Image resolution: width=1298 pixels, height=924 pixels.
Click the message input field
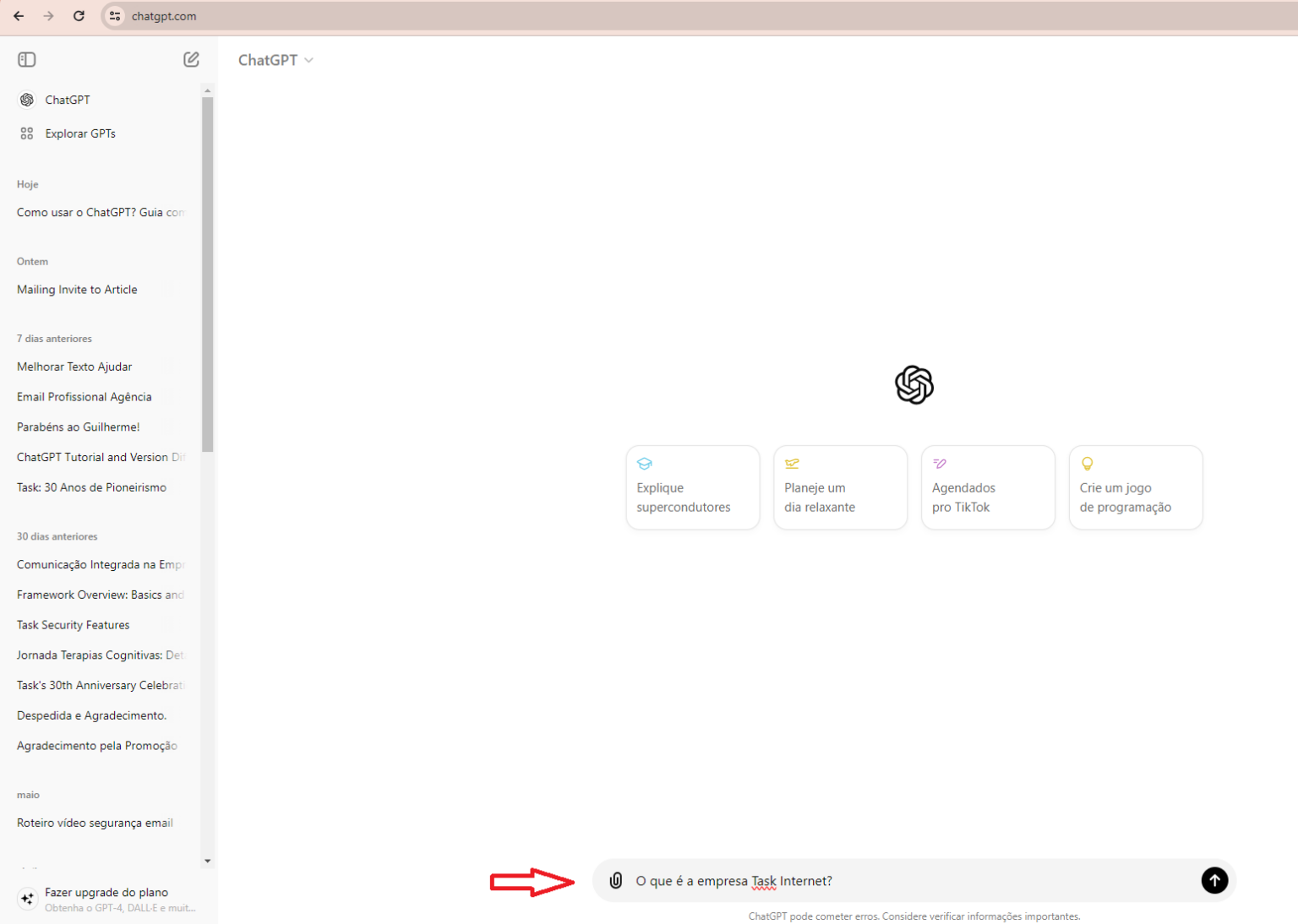[x=845, y=880]
